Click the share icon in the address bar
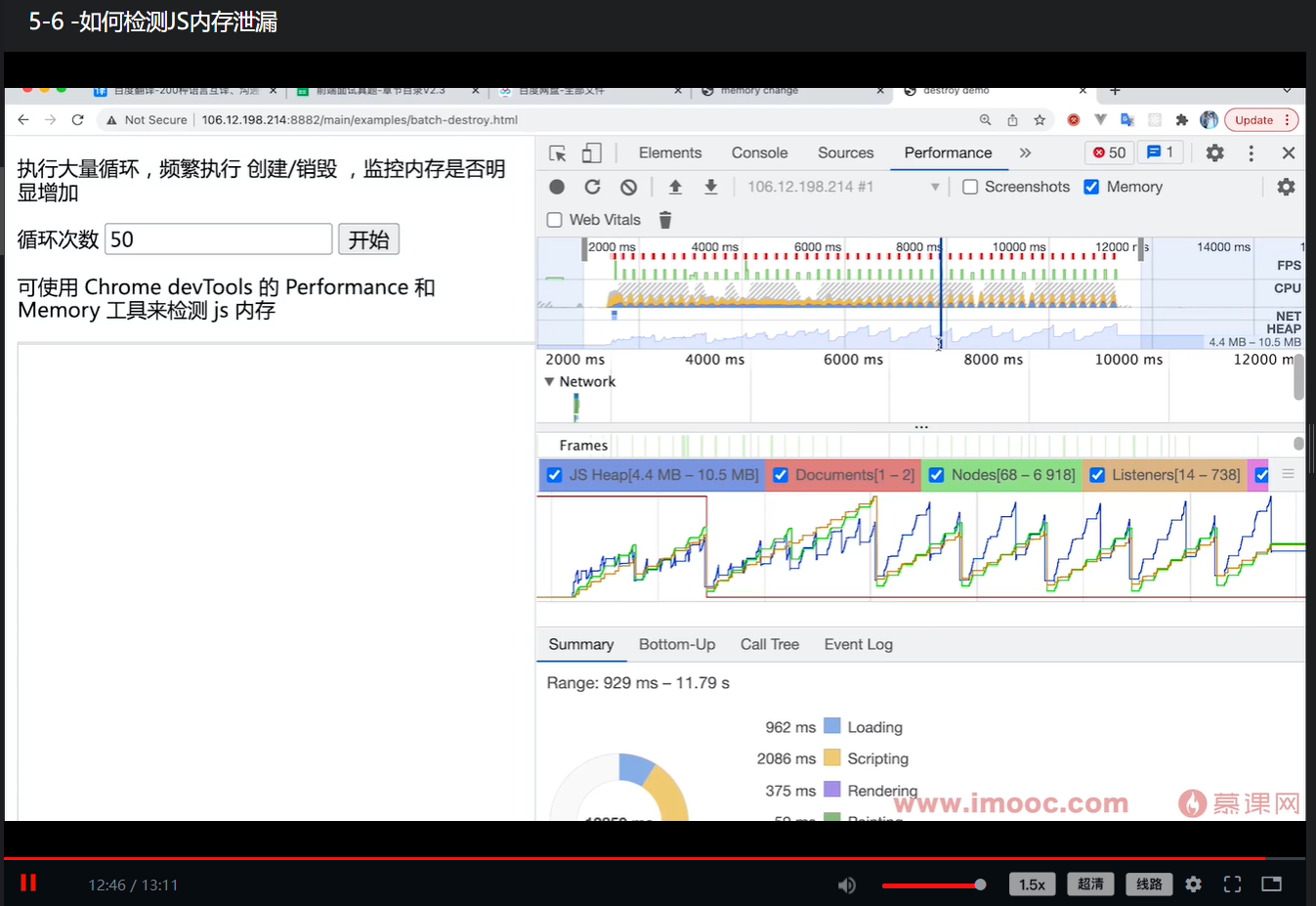1316x906 pixels. click(1013, 120)
